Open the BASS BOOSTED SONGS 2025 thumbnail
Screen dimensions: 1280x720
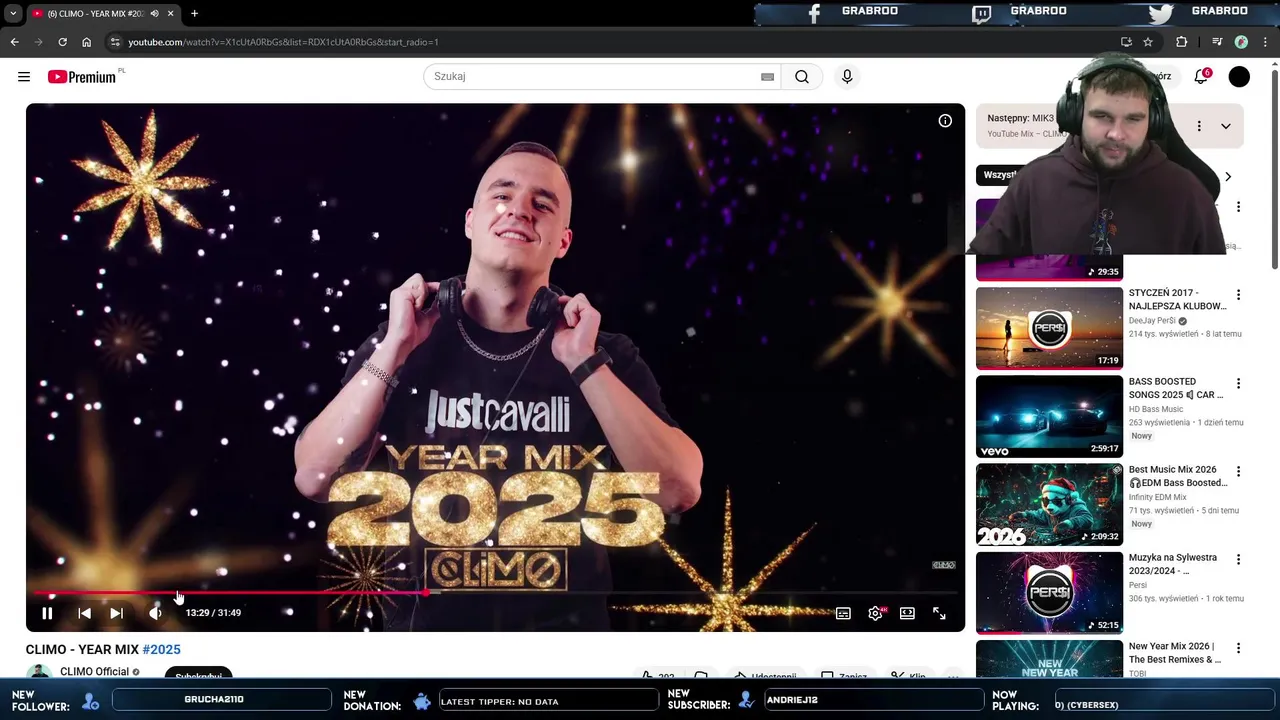click(1049, 417)
